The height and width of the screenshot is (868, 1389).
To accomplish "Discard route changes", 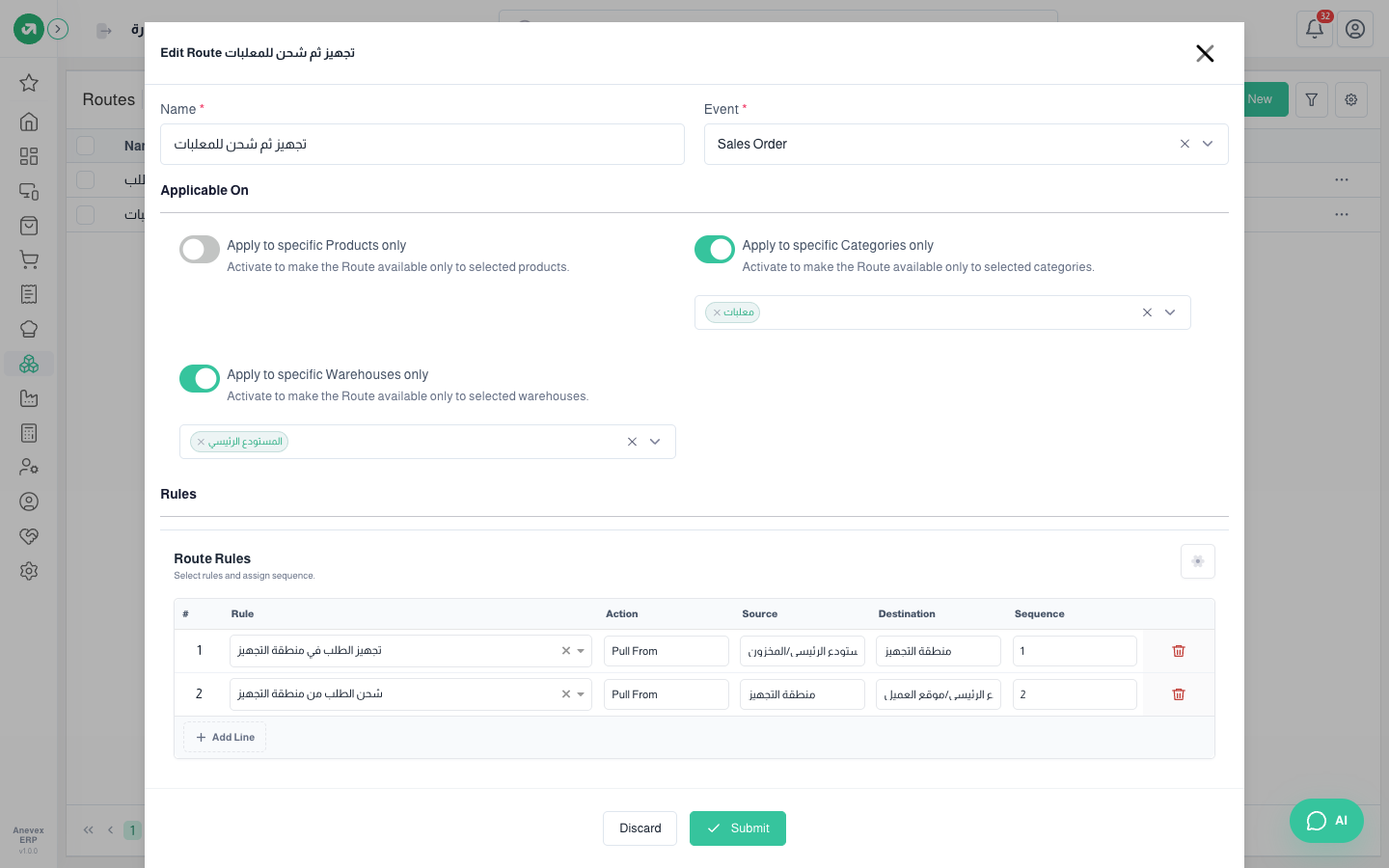I will pos(640,828).
